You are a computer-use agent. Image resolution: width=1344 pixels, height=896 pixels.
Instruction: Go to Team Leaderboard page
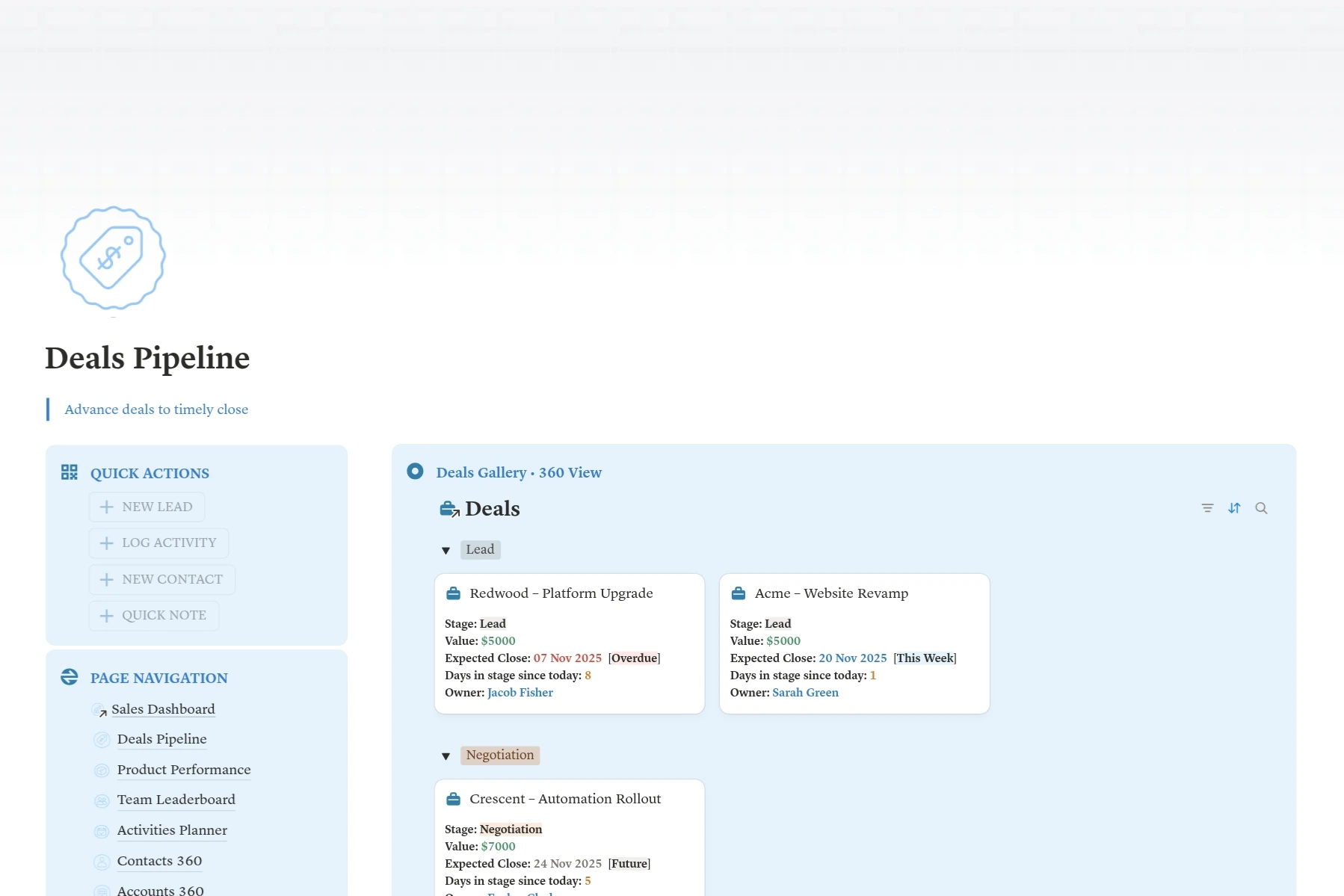(176, 800)
